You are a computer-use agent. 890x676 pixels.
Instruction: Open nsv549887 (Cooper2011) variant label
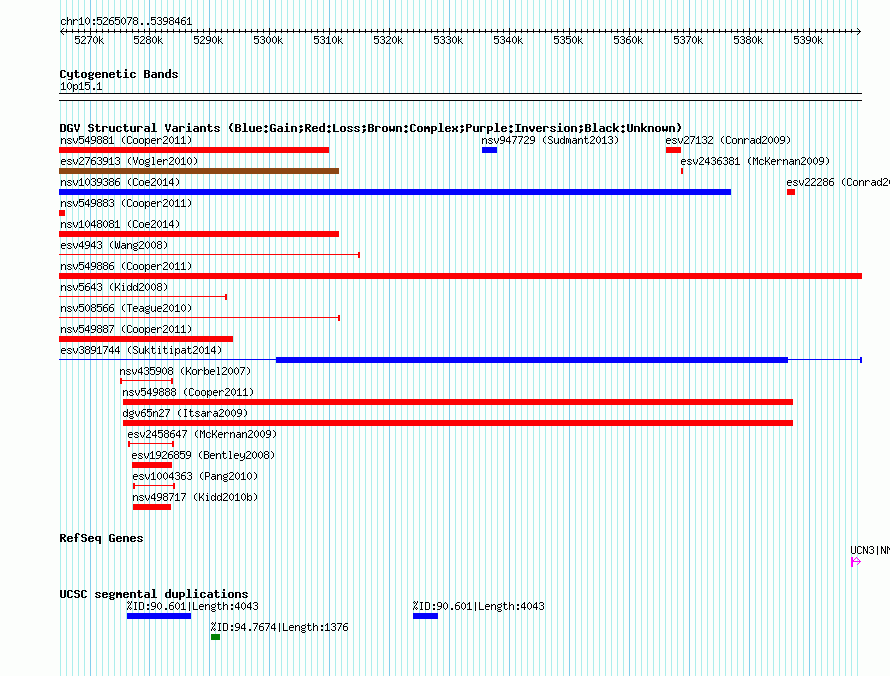point(126,329)
